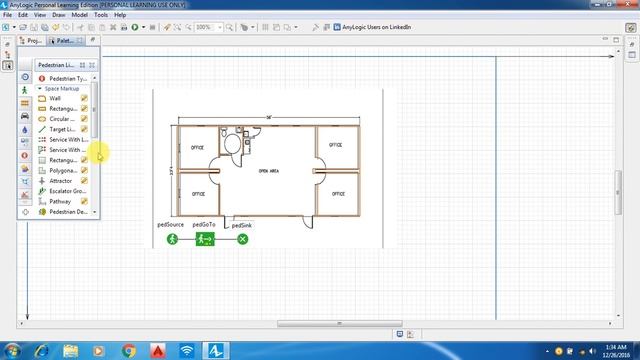Open the Draw menu

(x=58, y=15)
